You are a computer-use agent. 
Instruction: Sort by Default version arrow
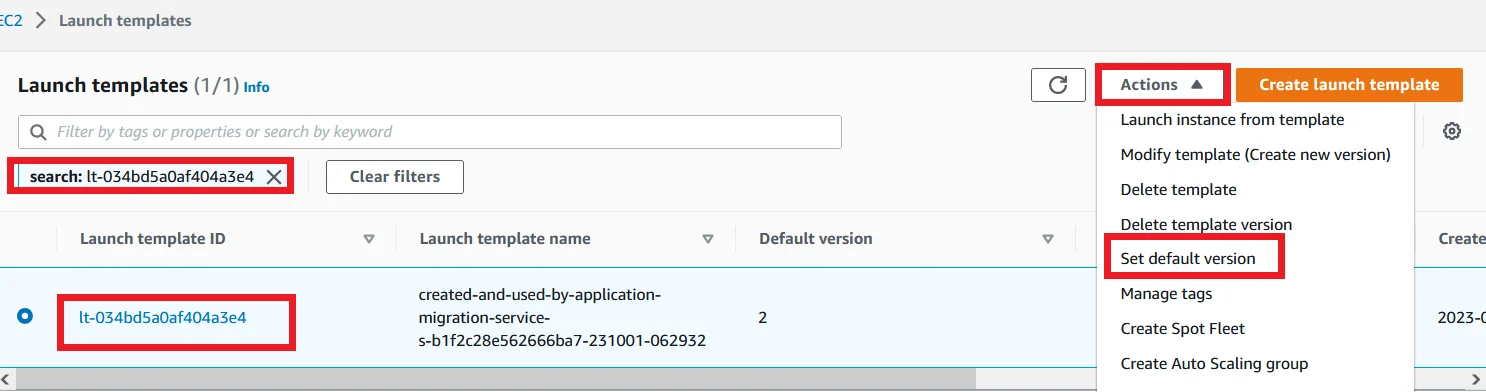1048,239
